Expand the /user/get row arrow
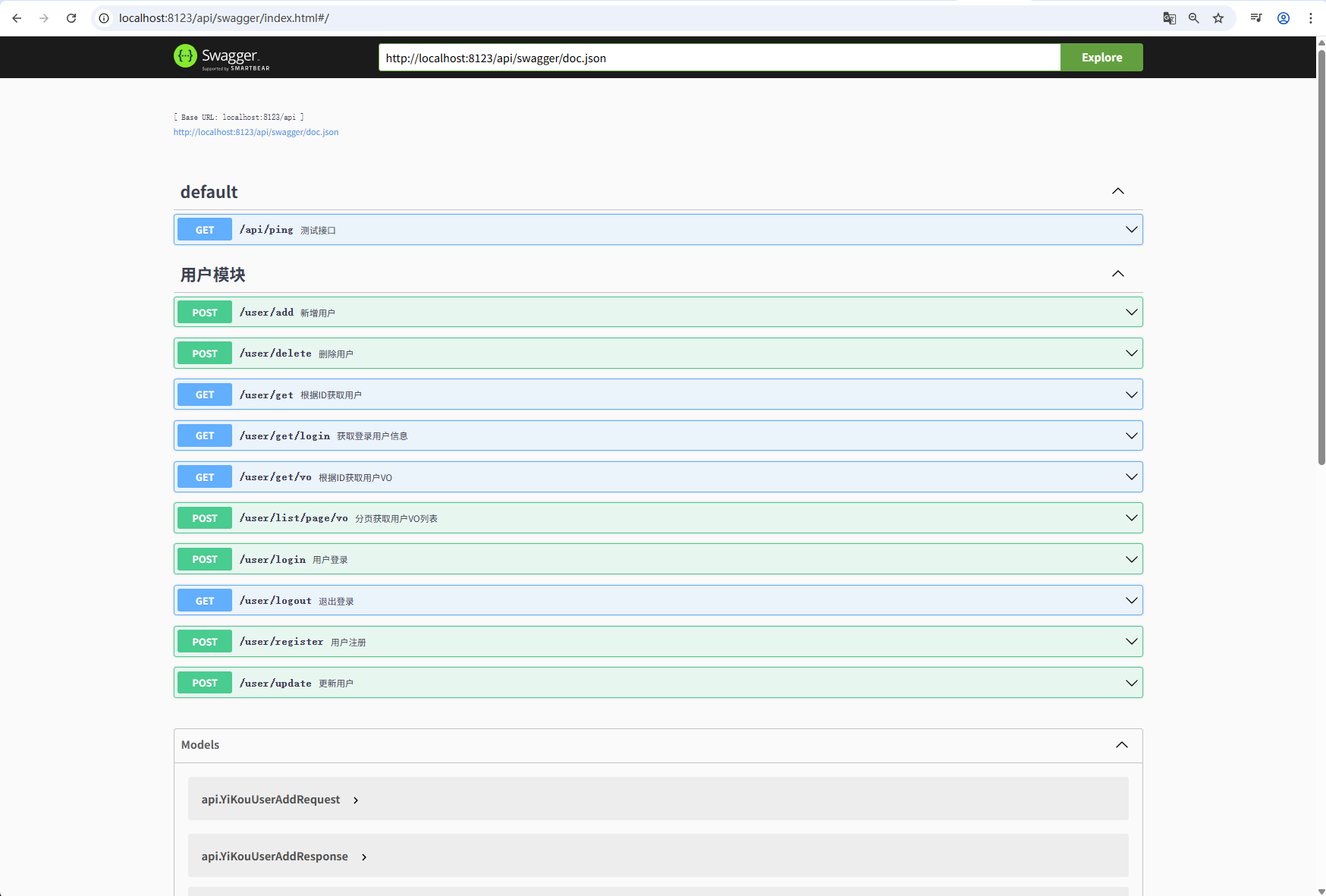 [x=1131, y=395]
